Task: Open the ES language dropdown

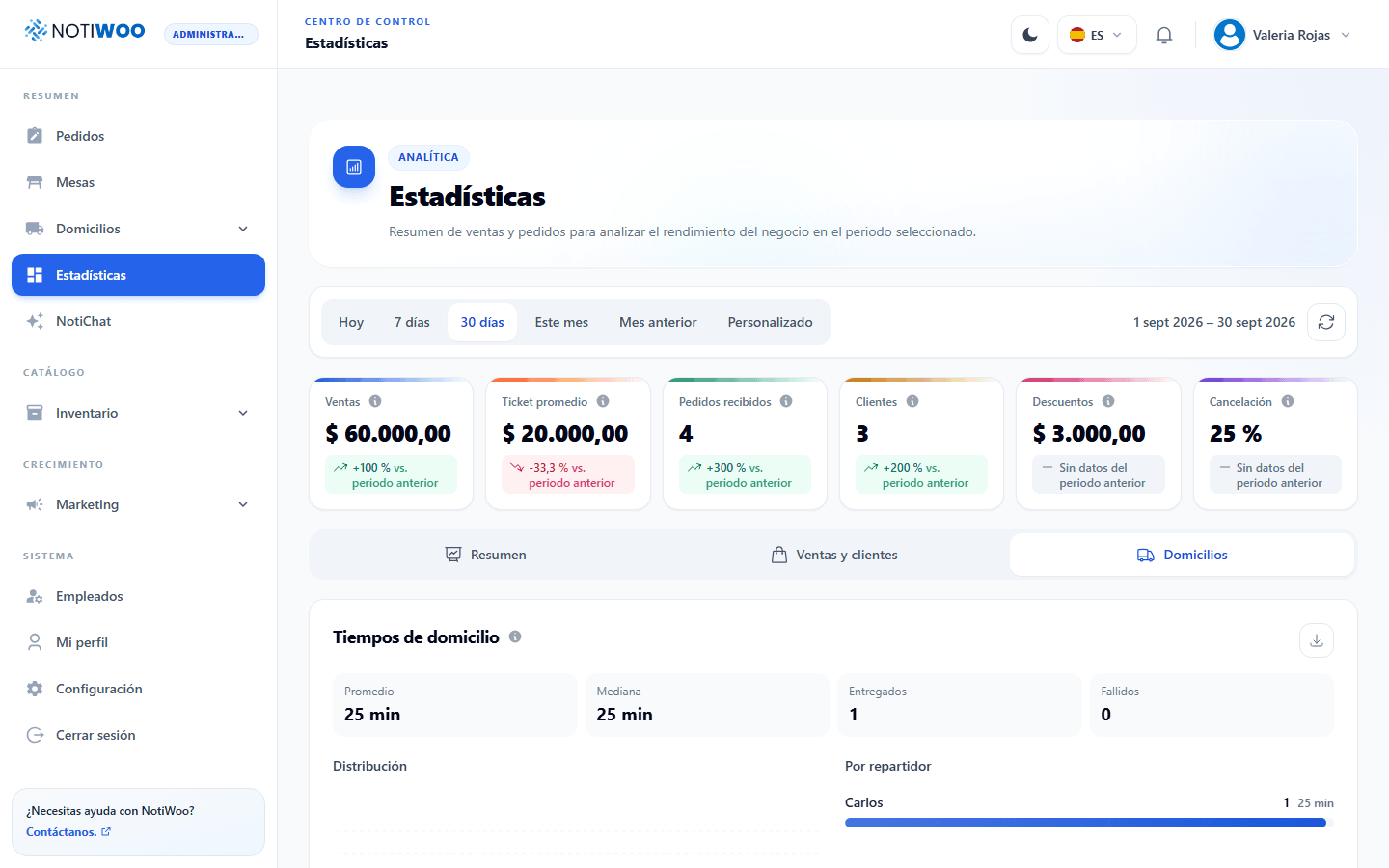Action: tap(1097, 35)
